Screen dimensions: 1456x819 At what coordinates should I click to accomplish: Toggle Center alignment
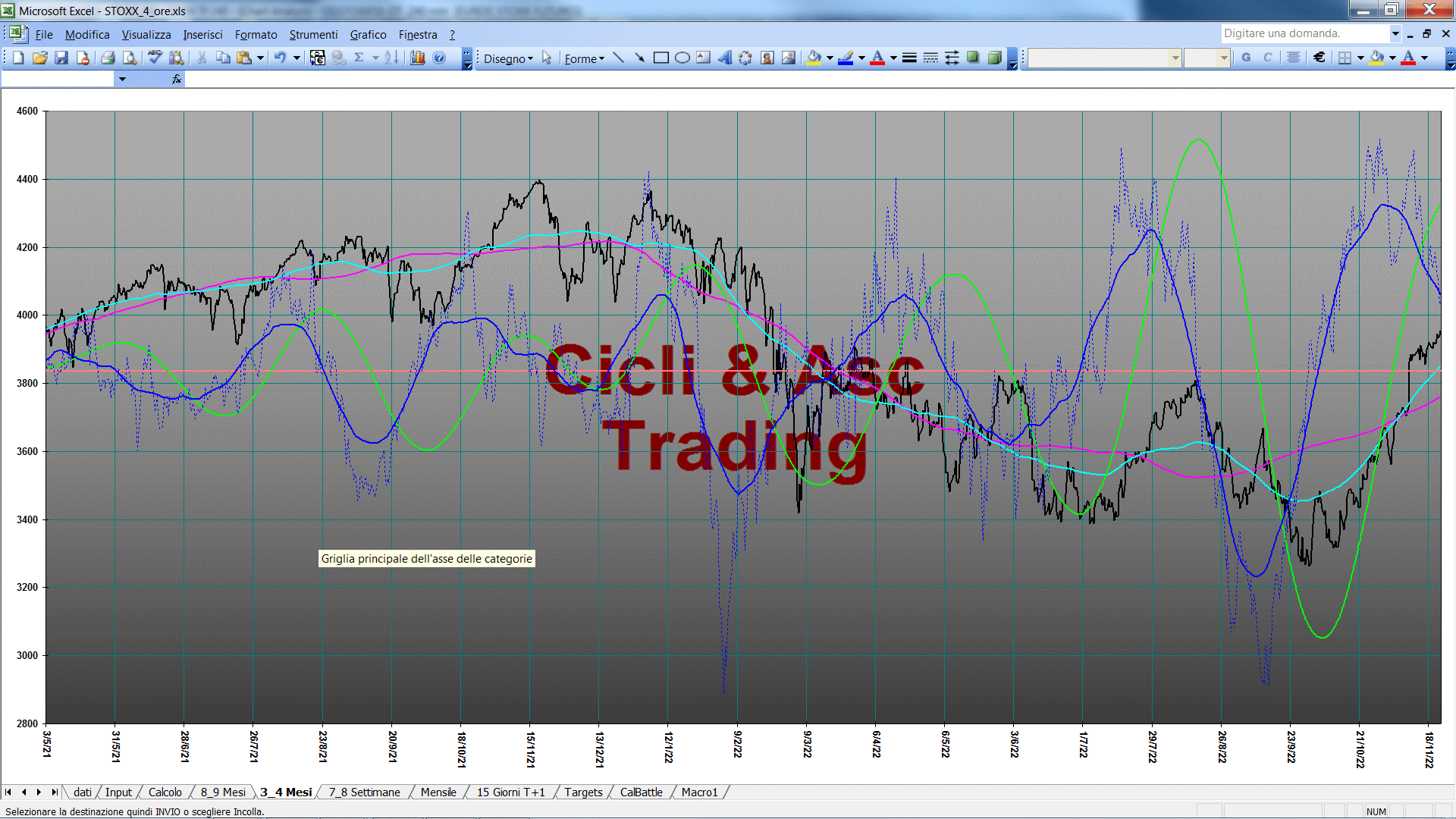tap(1294, 58)
